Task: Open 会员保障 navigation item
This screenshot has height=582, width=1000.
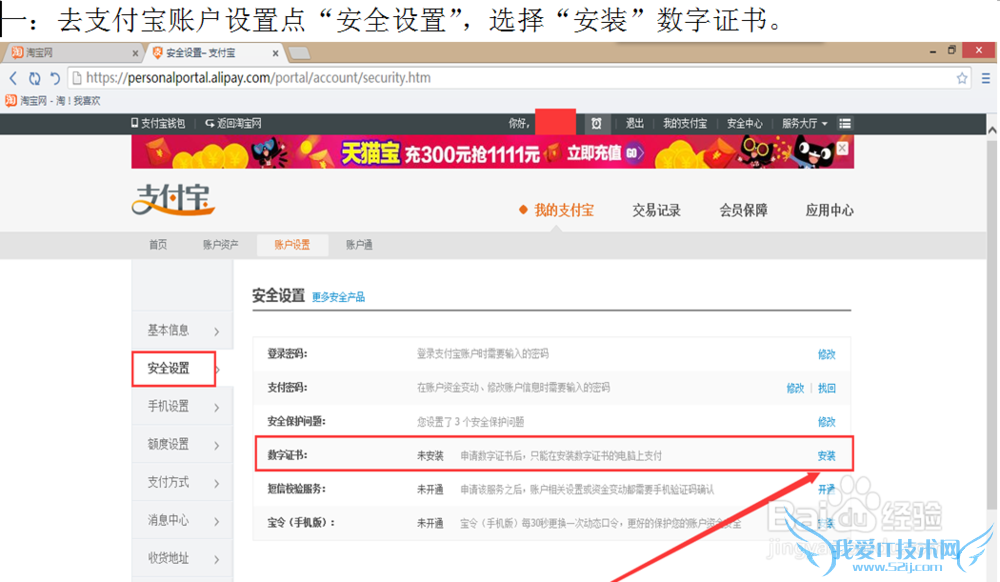Action: (x=744, y=210)
